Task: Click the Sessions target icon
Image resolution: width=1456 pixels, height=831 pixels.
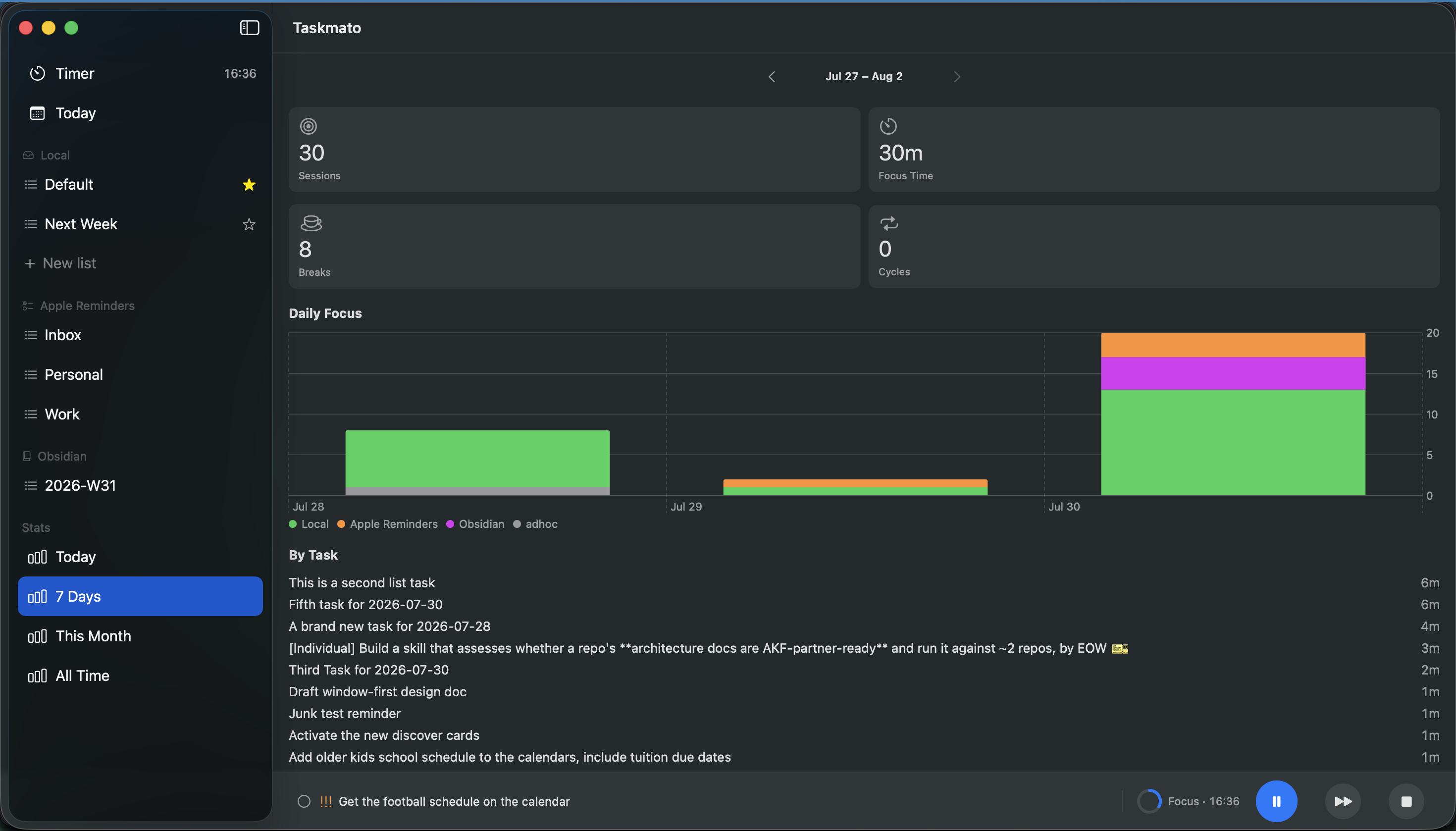Action: click(x=308, y=126)
